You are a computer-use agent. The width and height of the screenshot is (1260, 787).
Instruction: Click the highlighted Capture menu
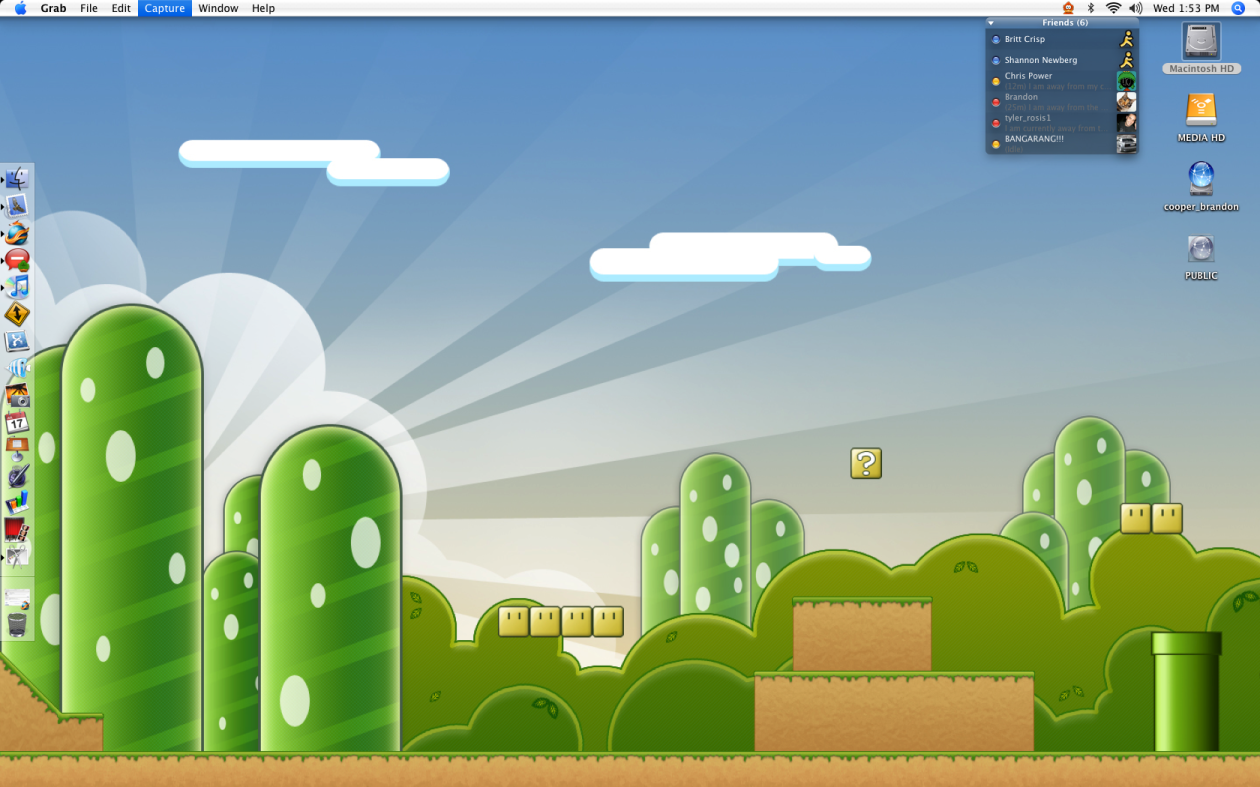pyautogui.click(x=164, y=8)
